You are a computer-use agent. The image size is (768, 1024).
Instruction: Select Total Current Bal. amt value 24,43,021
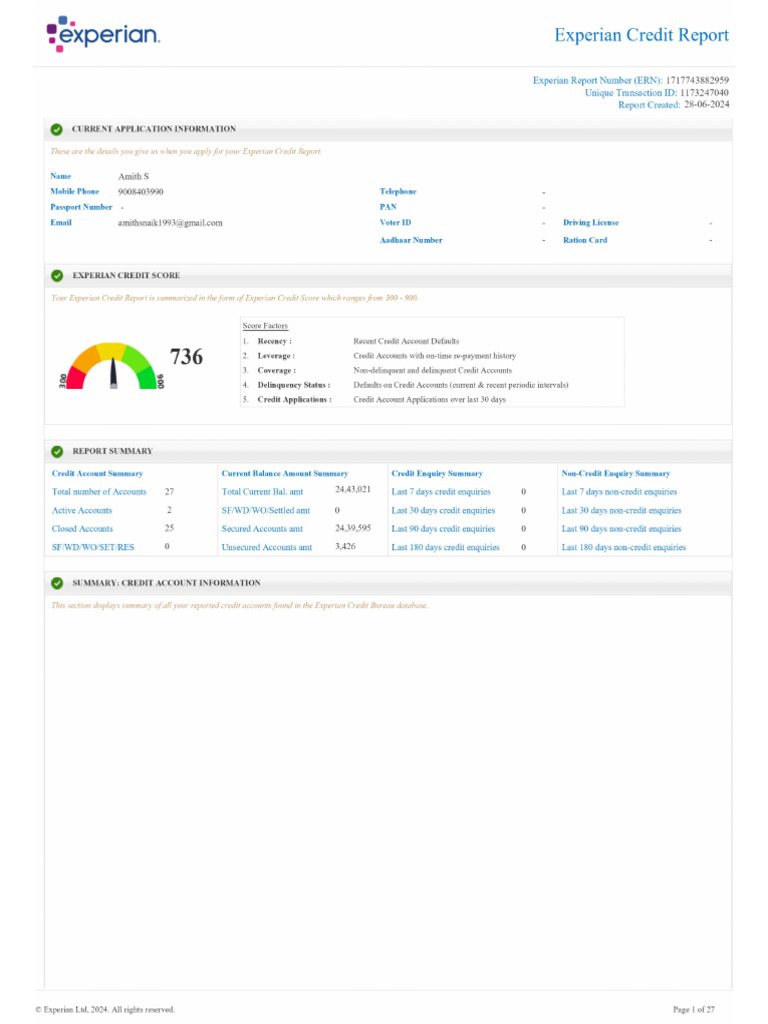[353, 489]
